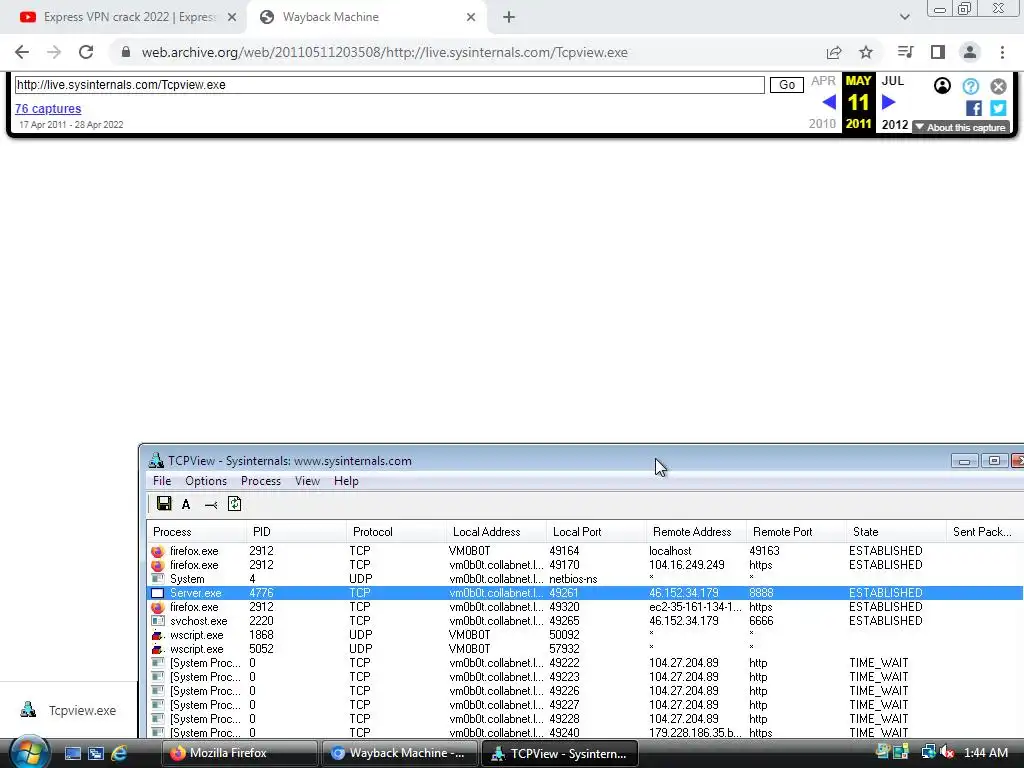Launch Internet Explorer from quick launch
1024x768 pixels.
pos(120,753)
